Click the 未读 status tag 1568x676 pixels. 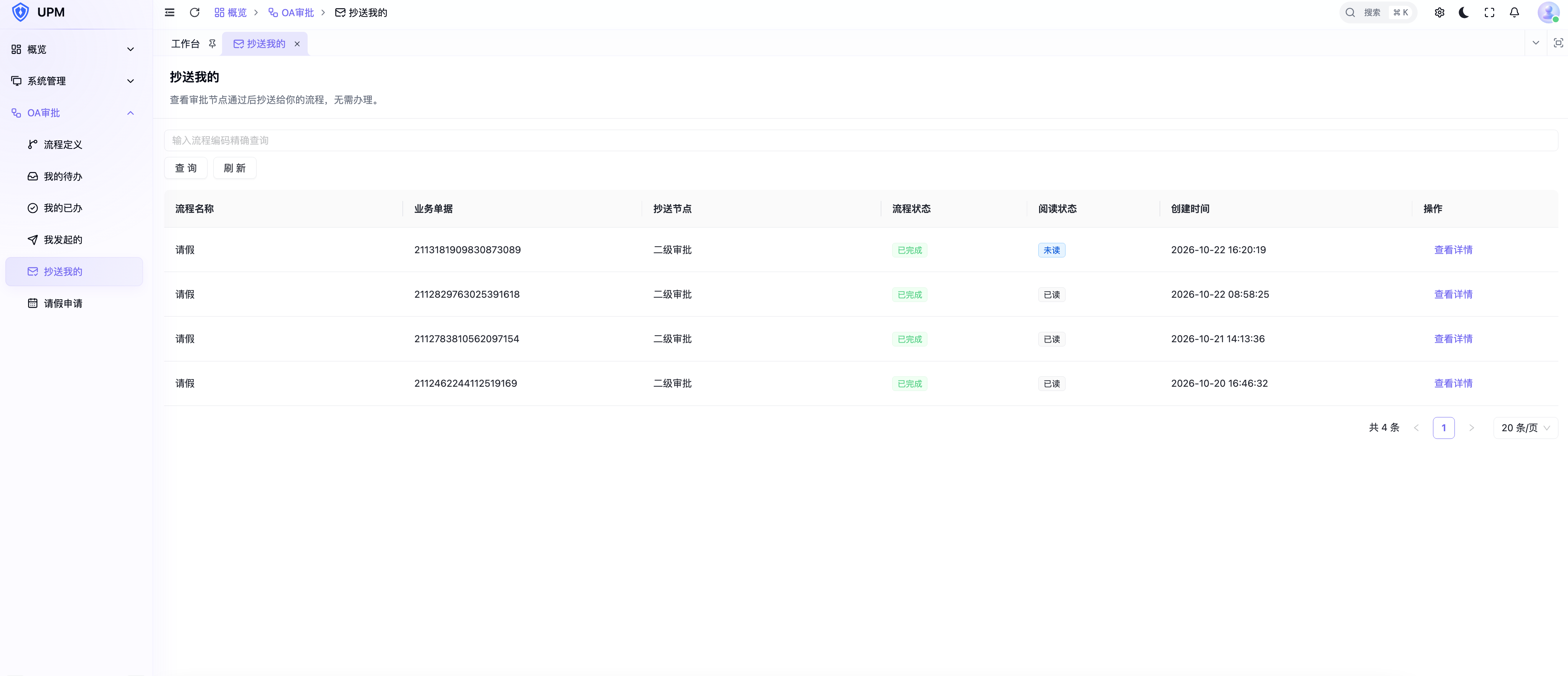[1051, 250]
